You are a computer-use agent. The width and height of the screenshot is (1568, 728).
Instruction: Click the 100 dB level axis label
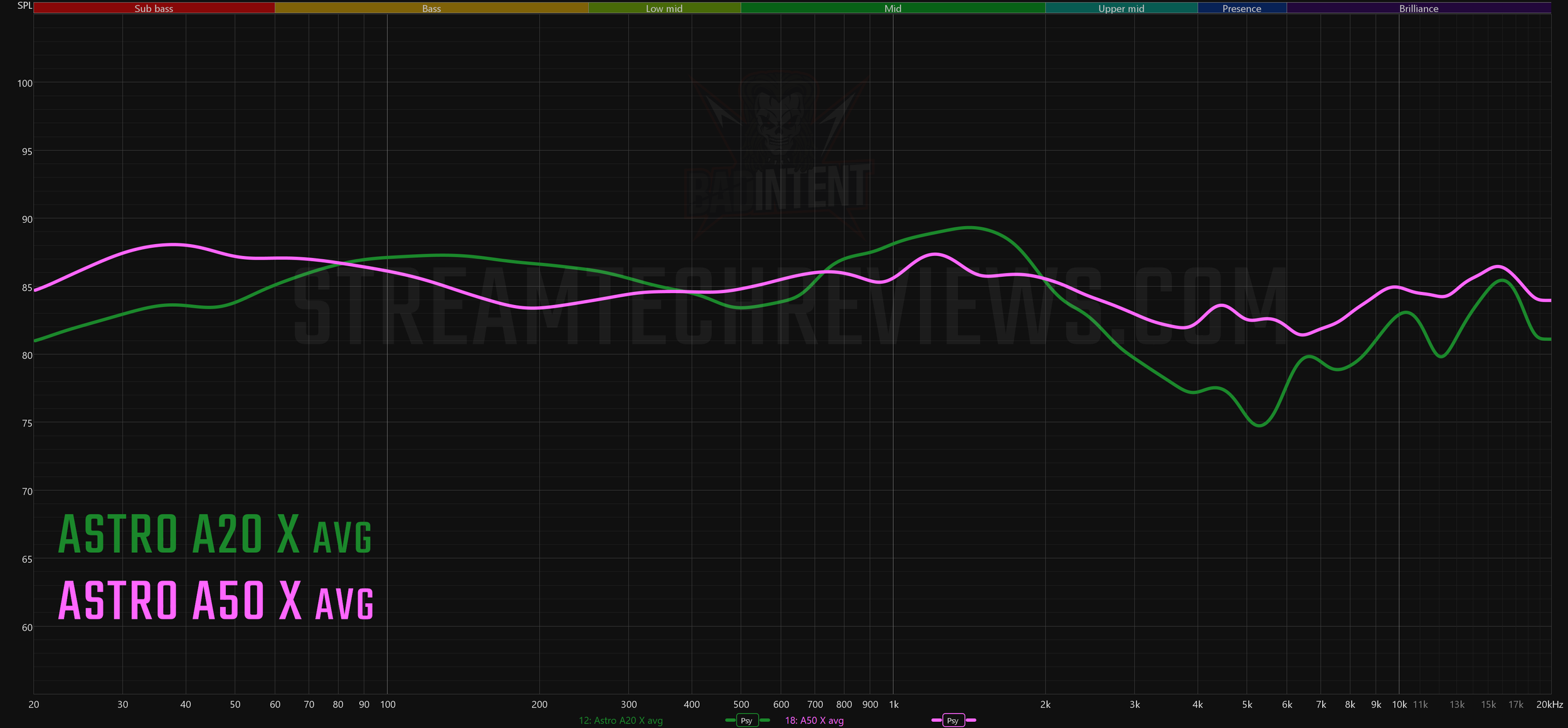click(24, 83)
